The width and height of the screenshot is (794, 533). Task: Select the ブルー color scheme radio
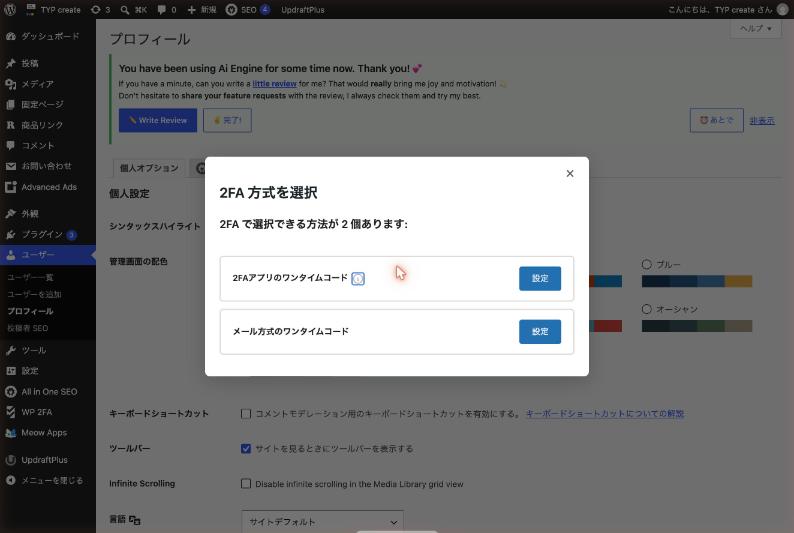(x=647, y=264)
